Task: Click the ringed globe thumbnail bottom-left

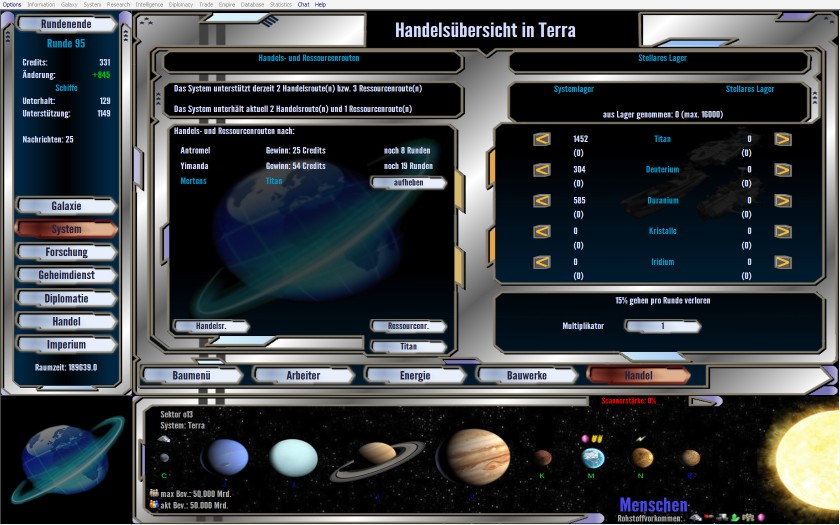Action: [65, 456]
